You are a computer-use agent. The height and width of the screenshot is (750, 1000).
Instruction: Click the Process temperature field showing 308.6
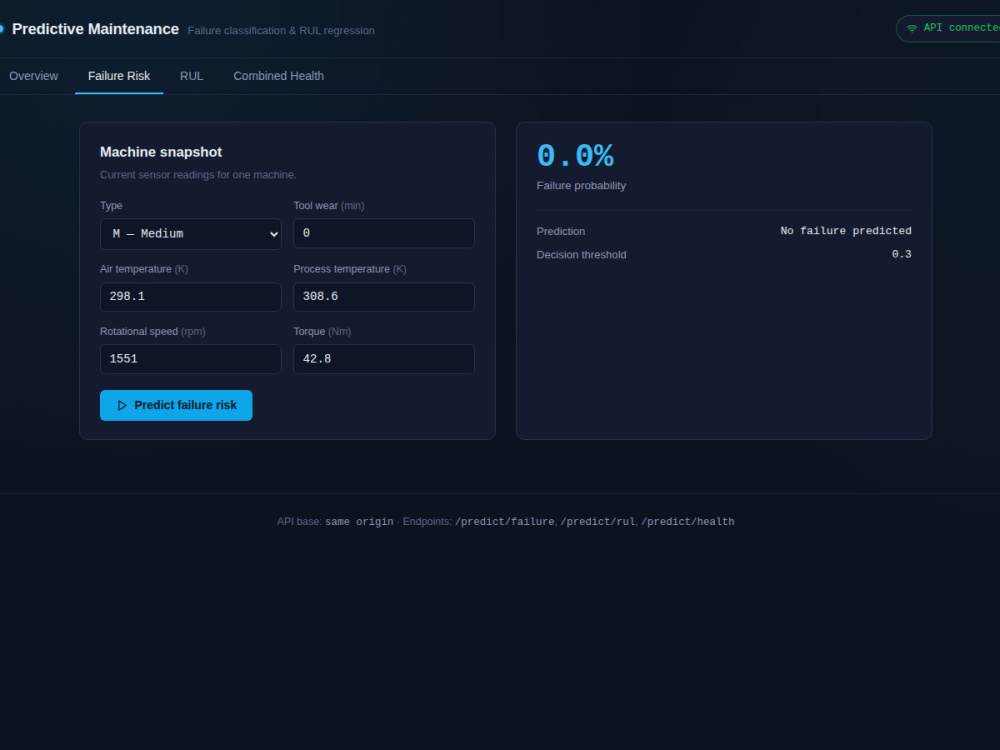(x=384, y=297)
